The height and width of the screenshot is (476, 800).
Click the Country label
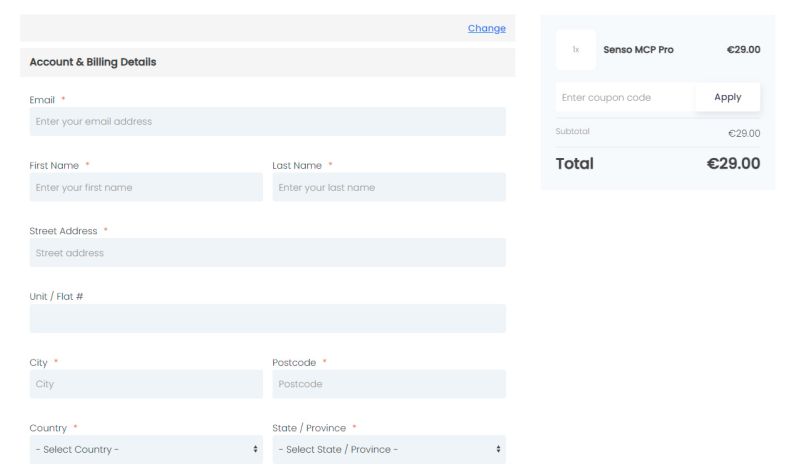(48, 428)
